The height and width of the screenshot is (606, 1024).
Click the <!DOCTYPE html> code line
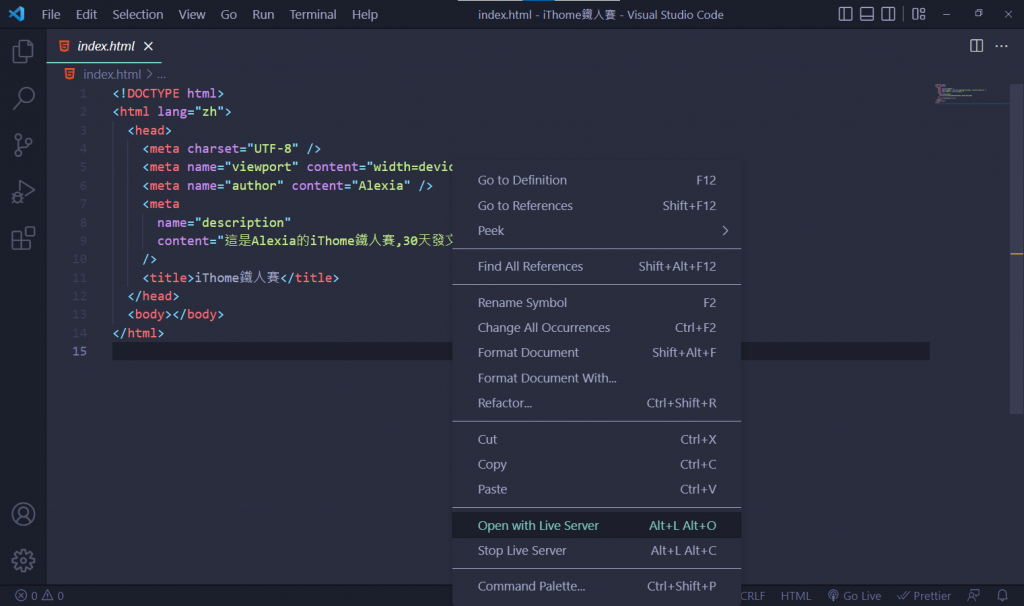click(x=168, y=93)
